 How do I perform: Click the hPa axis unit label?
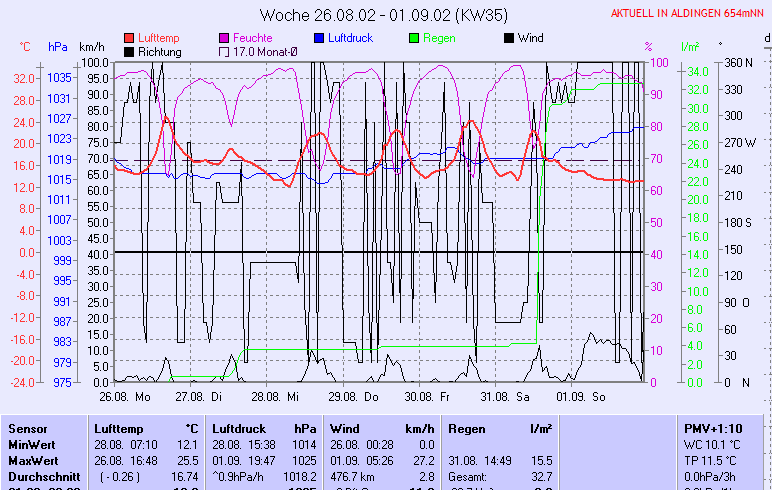pos(58,47)
